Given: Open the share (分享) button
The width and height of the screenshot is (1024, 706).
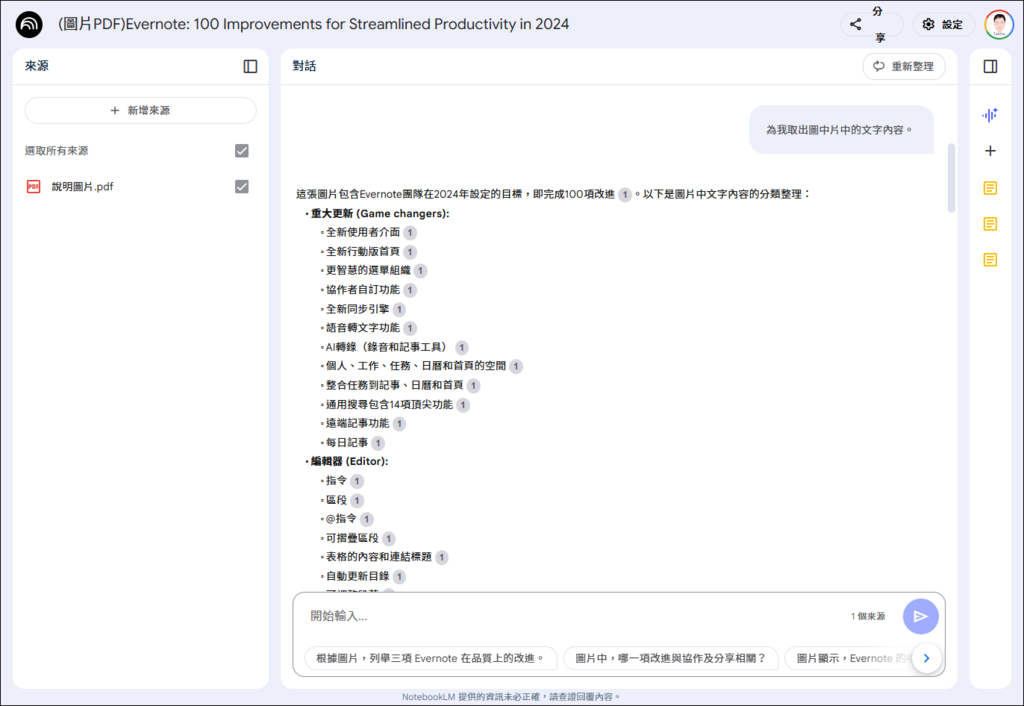Looking at the screenshot, I should point(871,25).
